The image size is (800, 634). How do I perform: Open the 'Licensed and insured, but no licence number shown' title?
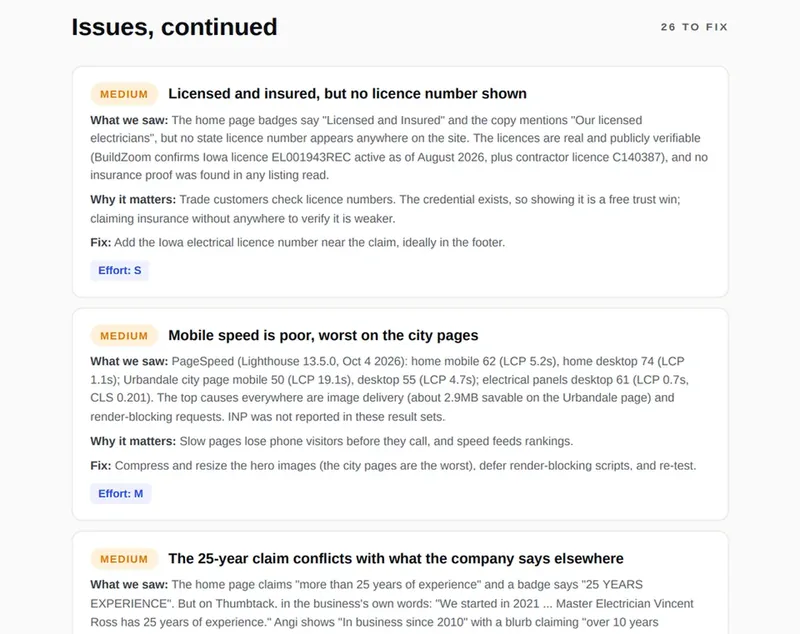pos(347,94)
